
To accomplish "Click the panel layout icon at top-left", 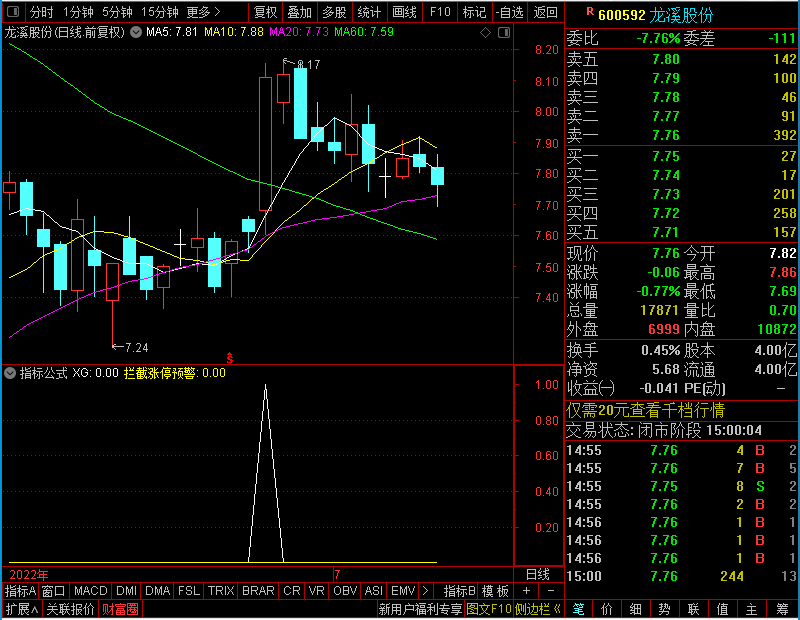I will point(13,11).
